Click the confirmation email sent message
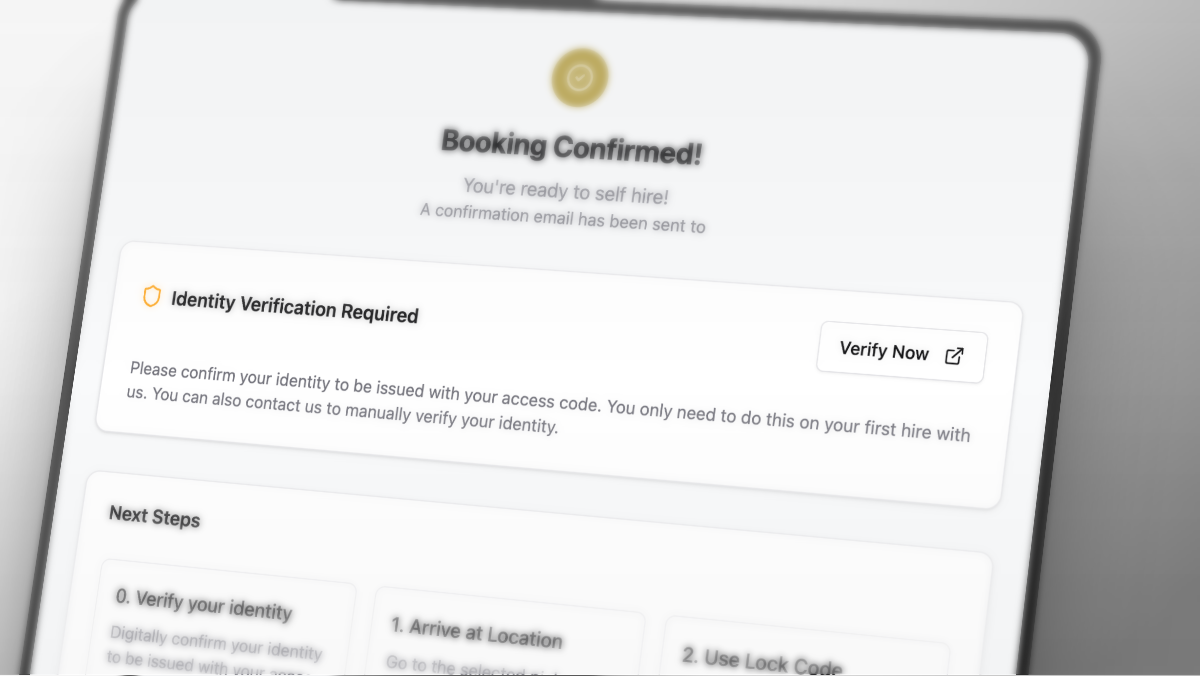The height and width of the screenshot is (676, 1200). [562, 218]
